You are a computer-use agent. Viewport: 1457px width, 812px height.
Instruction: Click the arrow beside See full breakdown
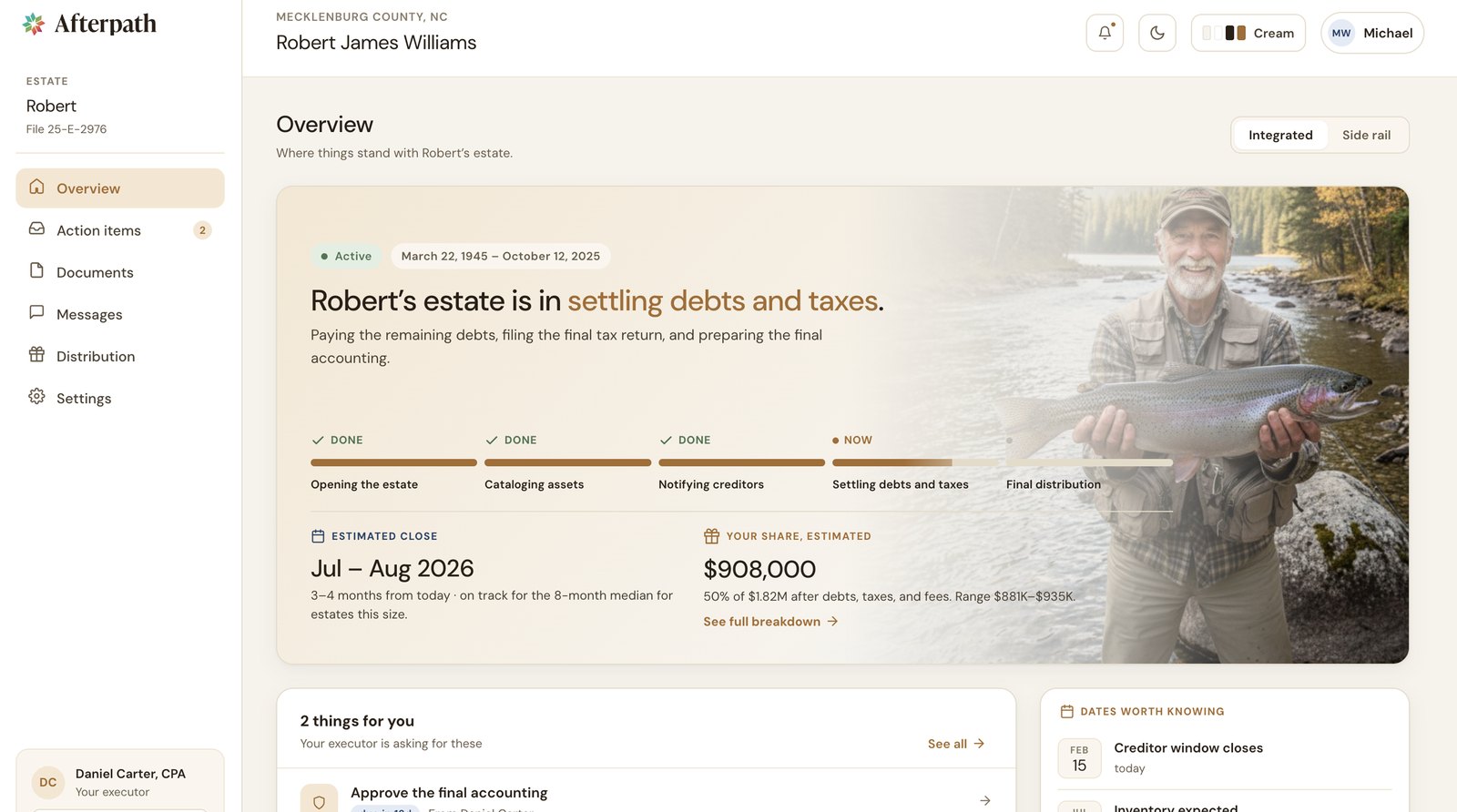(x=832, y=622)
